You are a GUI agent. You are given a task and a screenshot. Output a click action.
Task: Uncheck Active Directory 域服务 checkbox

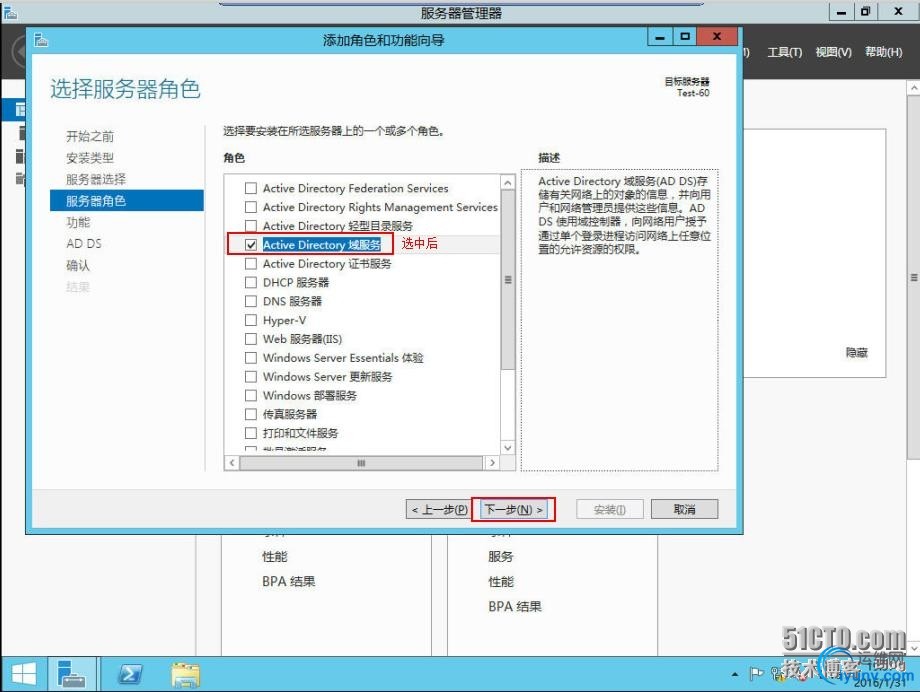tap(251, 245)
